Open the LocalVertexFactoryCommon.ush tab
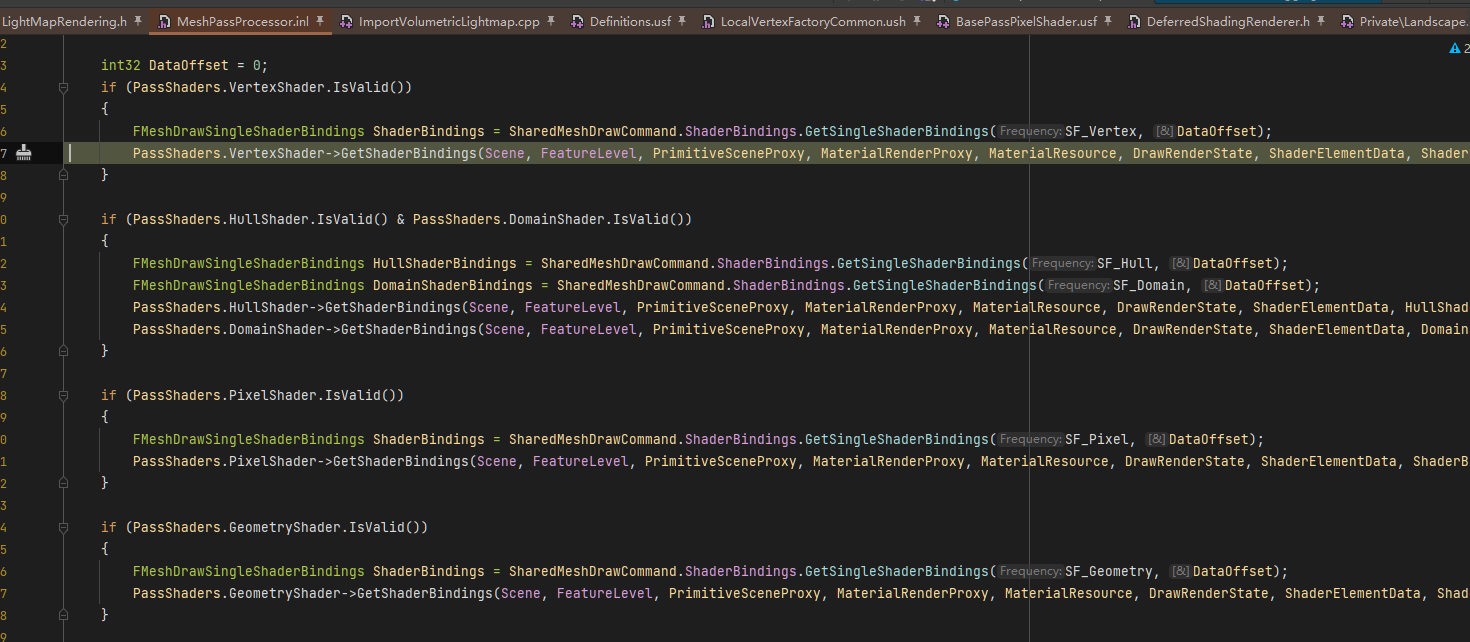 tap(811, 21)
